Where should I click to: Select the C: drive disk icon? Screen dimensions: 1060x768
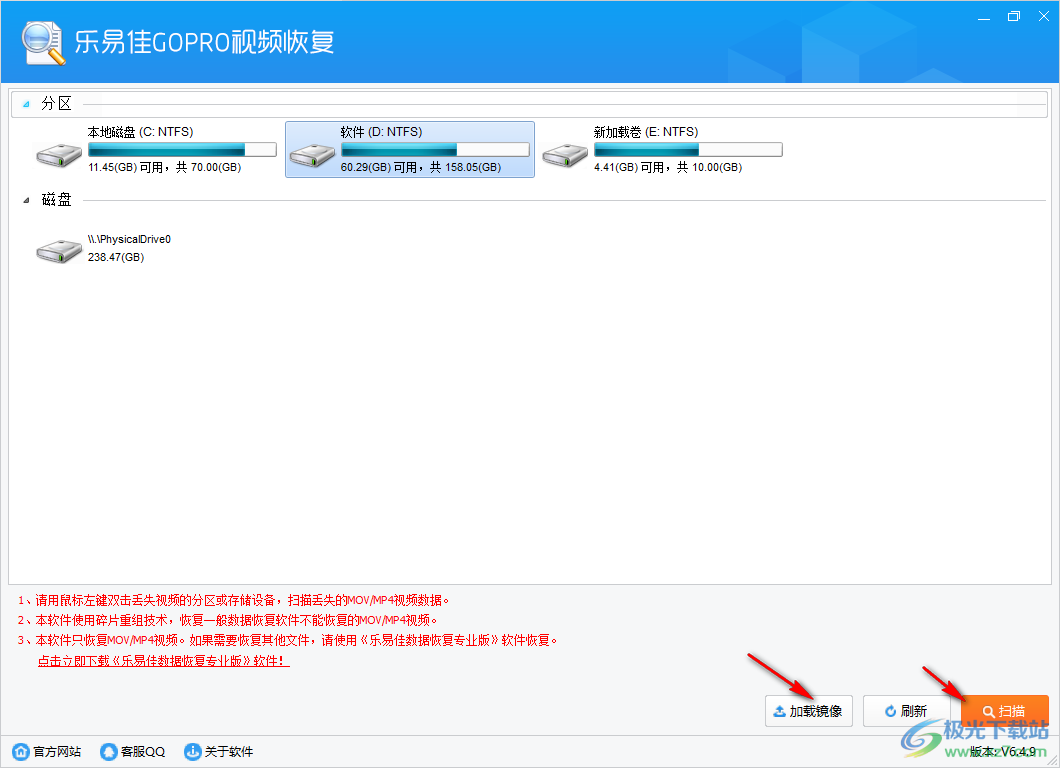tap(59, 155)
